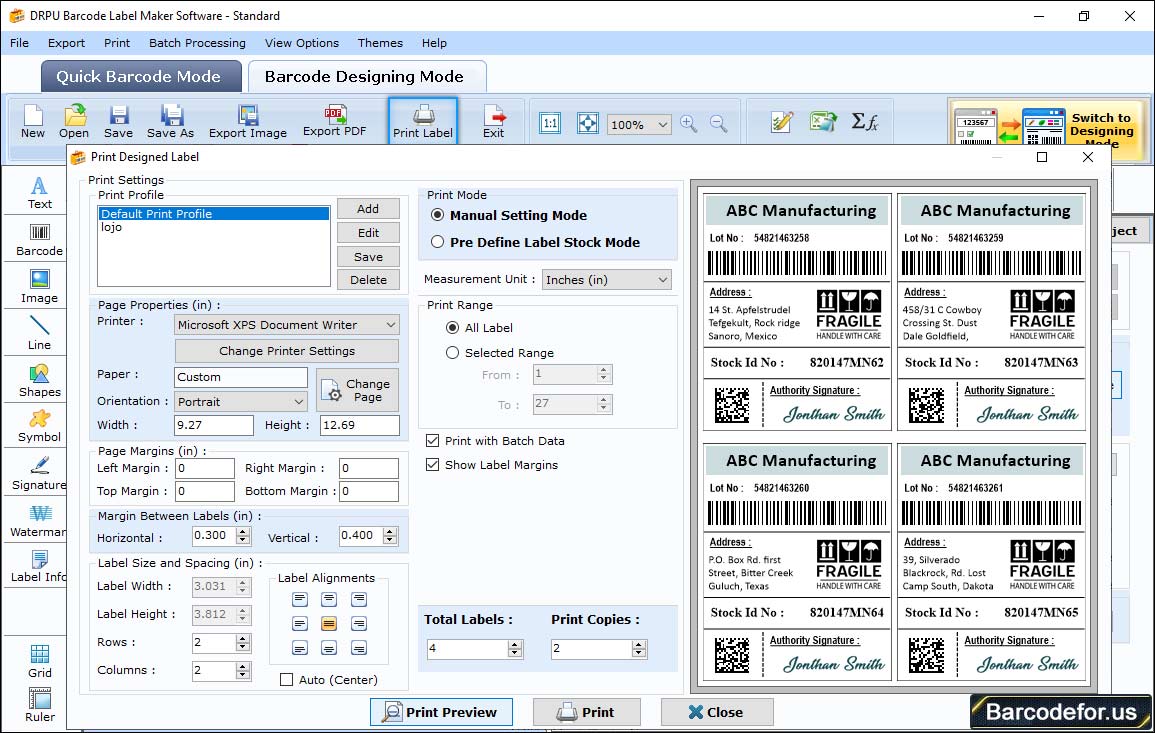Switch to Barcode Designing Mode tab
This screenshot has height=733, width=1155.
click(366, 77)
